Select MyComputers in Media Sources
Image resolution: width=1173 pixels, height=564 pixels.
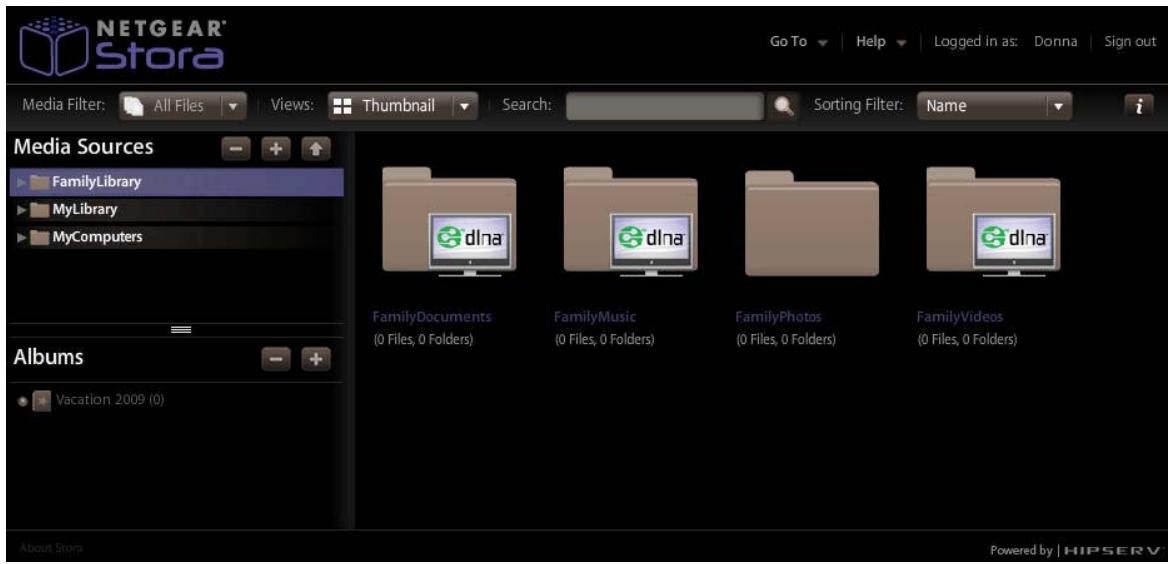coord(177,237)
